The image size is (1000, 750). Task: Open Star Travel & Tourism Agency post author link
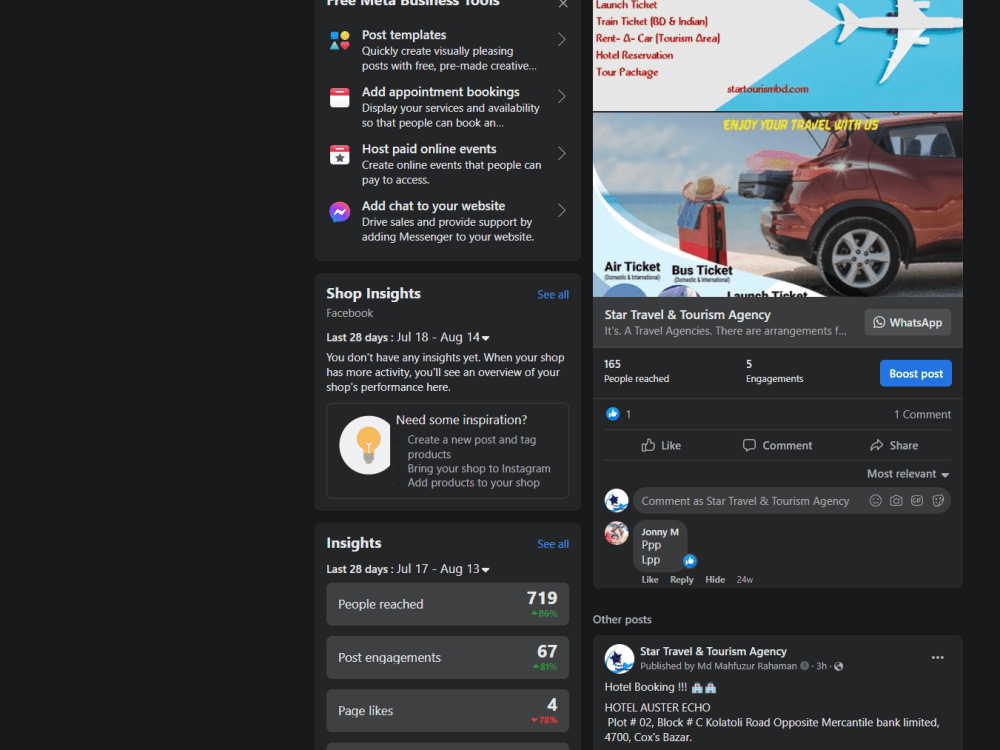713,651
